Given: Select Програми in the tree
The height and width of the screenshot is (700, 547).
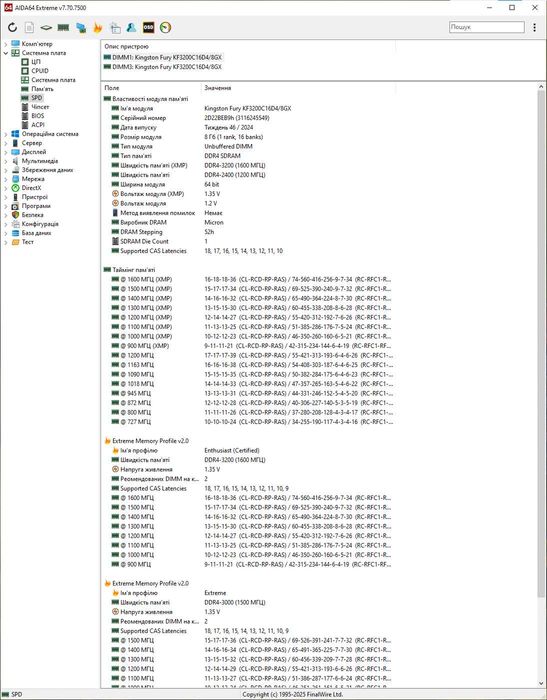Looking at the screenshot, I should 36,206.
